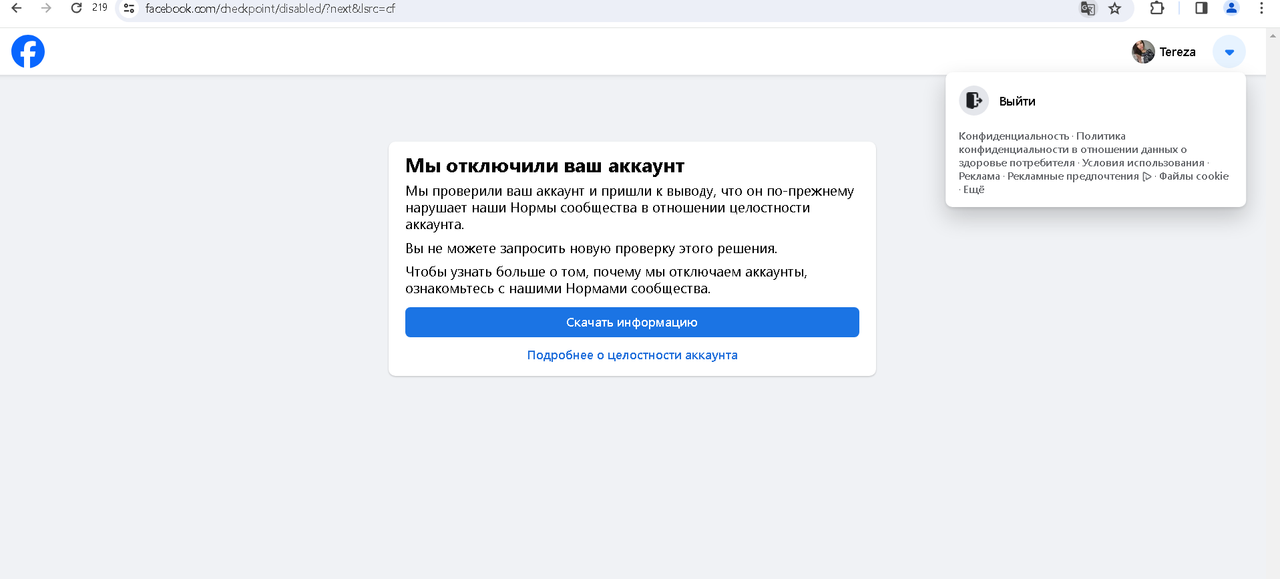Open the Реклама footer link

pyautogui.click(x=979, y=176)
